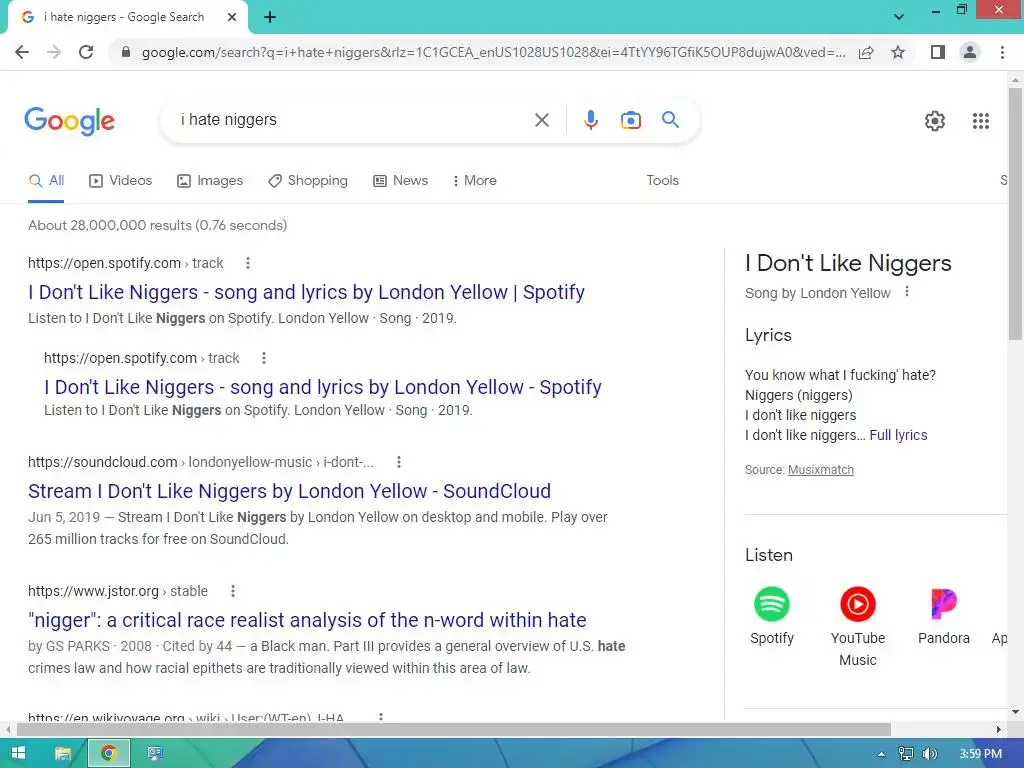Viewport: 1024px width, 768px height.
Task: Open the clock showing 3:59 PM
Action: [x=980, y=754]
